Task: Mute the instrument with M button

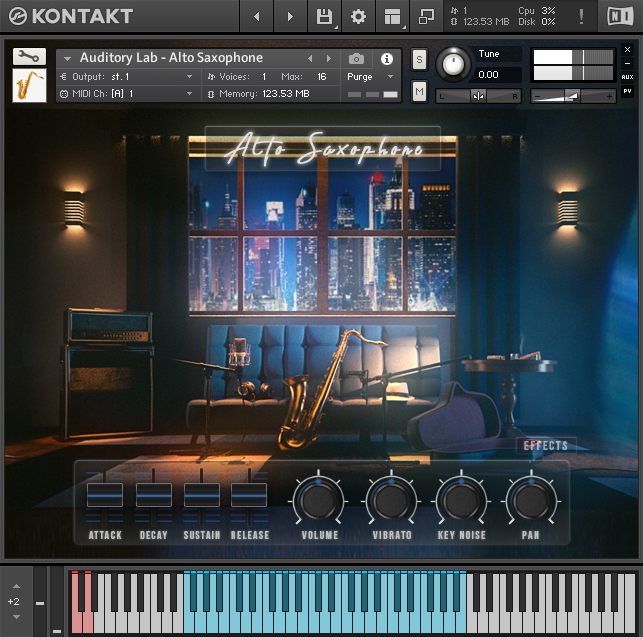Action: pos(419,91)
